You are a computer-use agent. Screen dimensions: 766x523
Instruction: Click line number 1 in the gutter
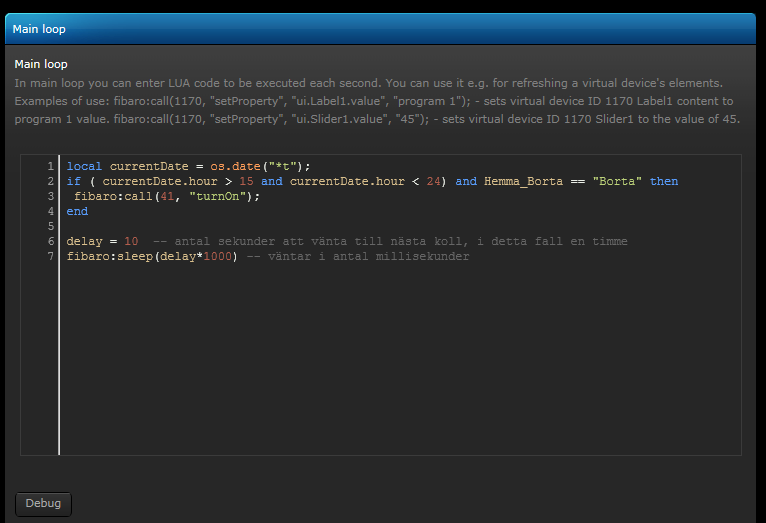49,166
